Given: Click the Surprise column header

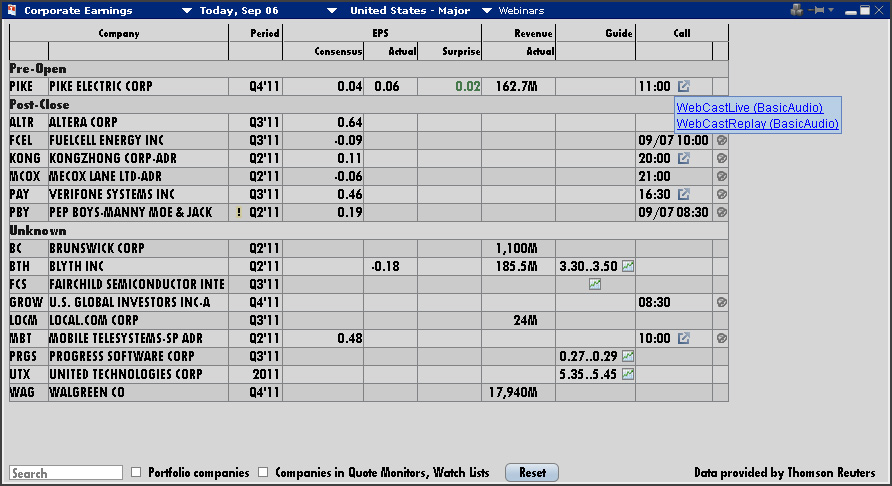Looking at the screenshot, I should point(461,51).
